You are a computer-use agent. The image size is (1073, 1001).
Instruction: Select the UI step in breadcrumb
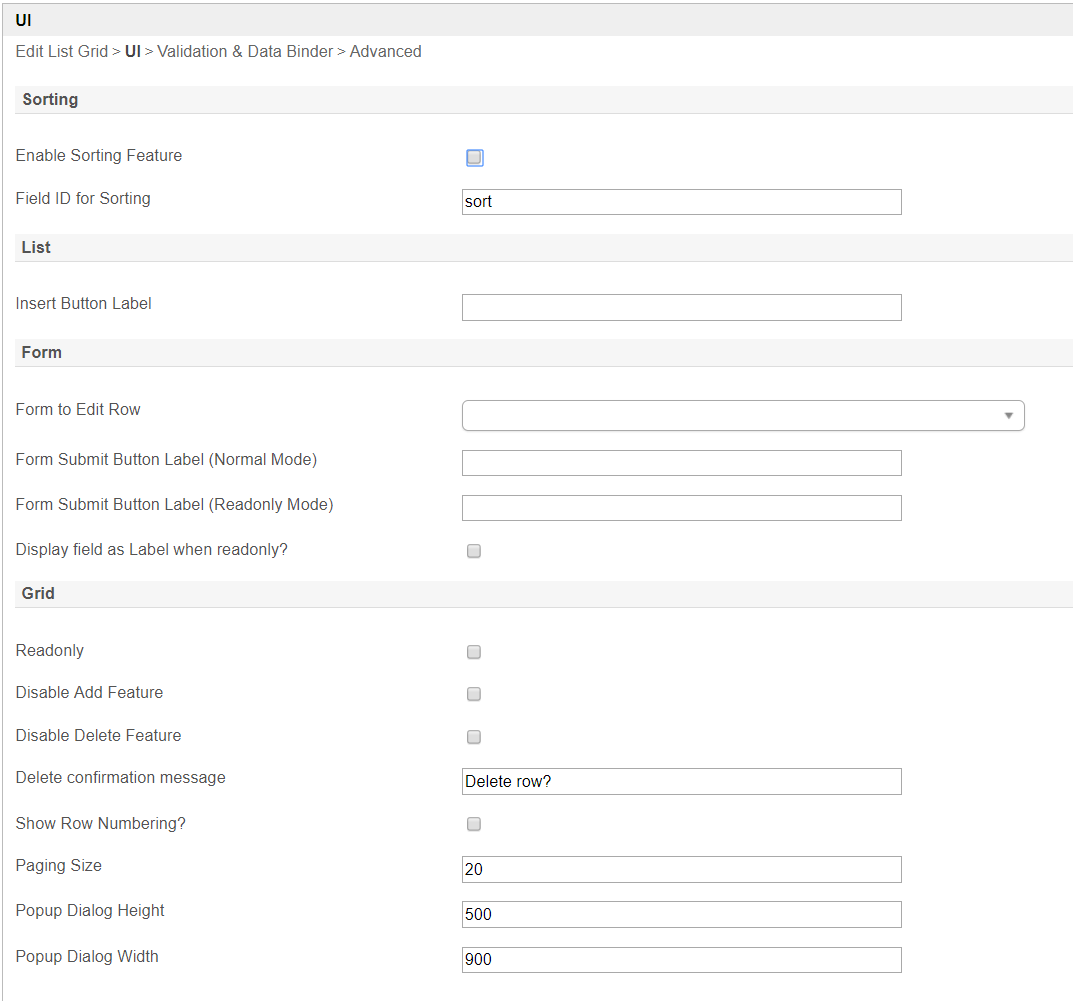[132, 52]
